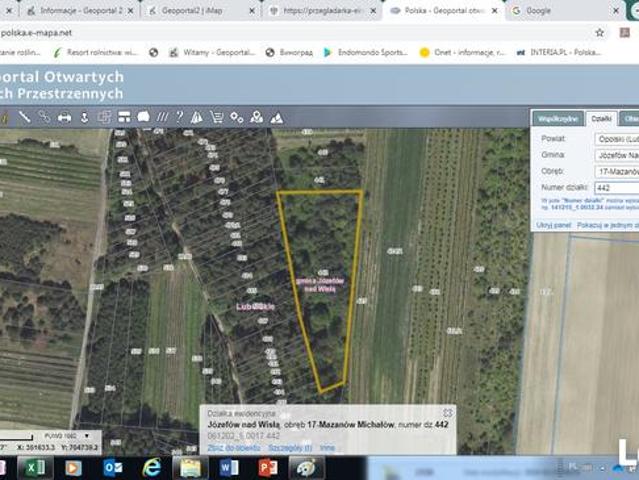This screenshot has width=639, height=480.
Task: Select the measure line tool
Action: point(24,117)
